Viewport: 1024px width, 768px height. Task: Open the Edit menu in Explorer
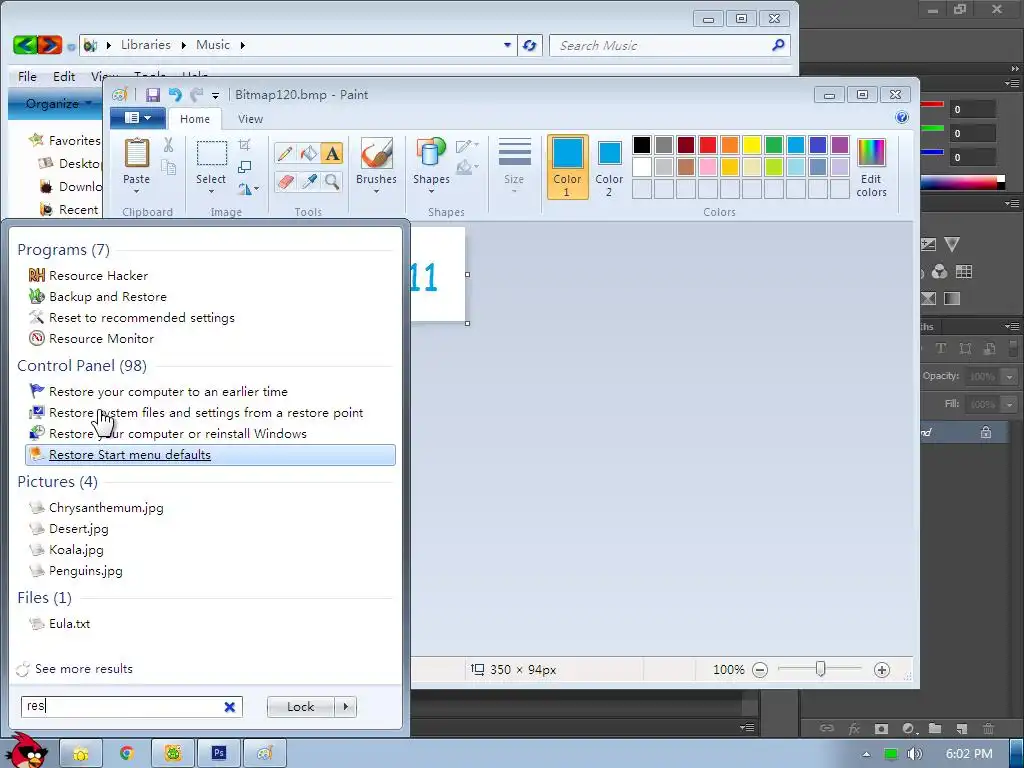point(64,76)
